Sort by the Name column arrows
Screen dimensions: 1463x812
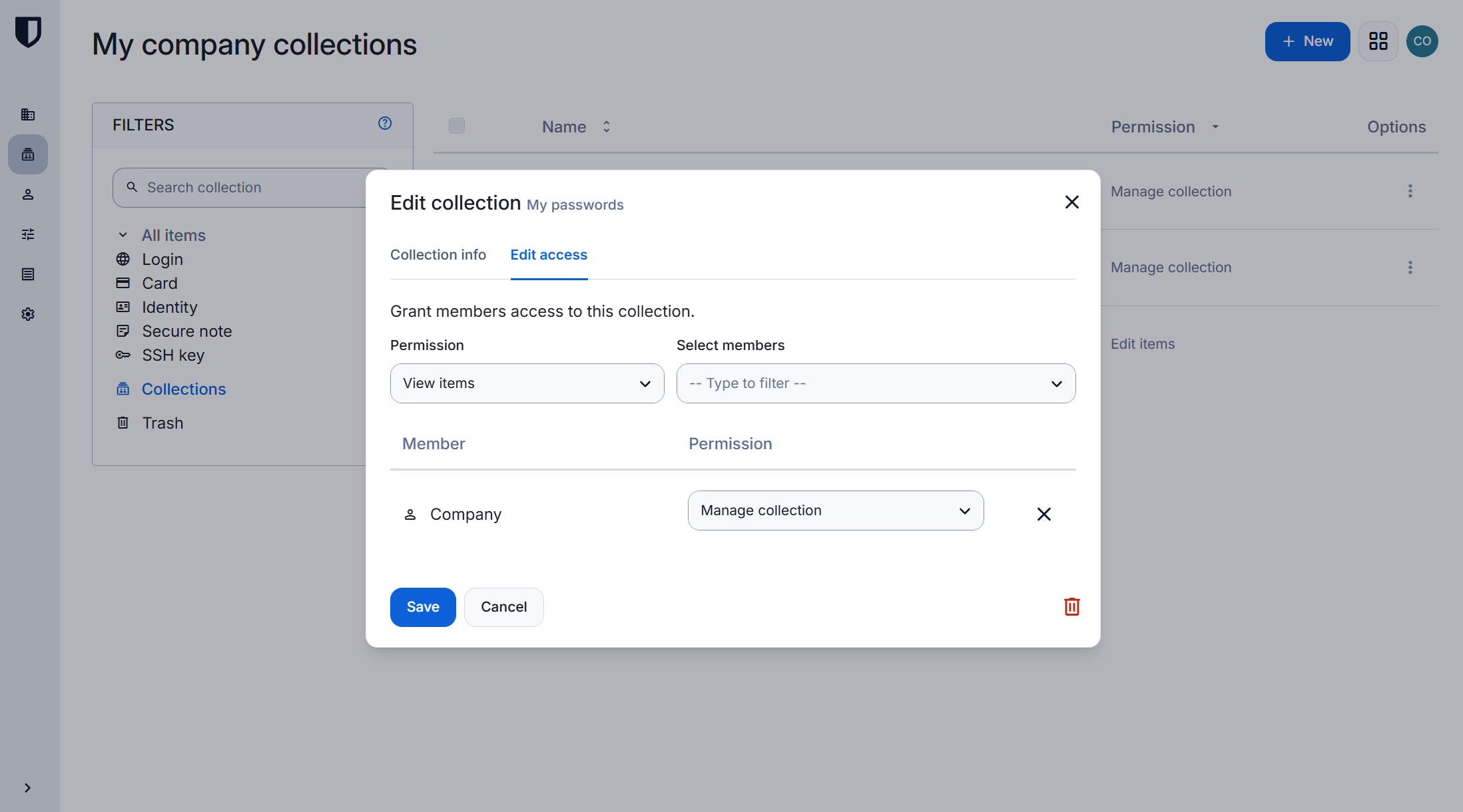click(x=607, y=126)
